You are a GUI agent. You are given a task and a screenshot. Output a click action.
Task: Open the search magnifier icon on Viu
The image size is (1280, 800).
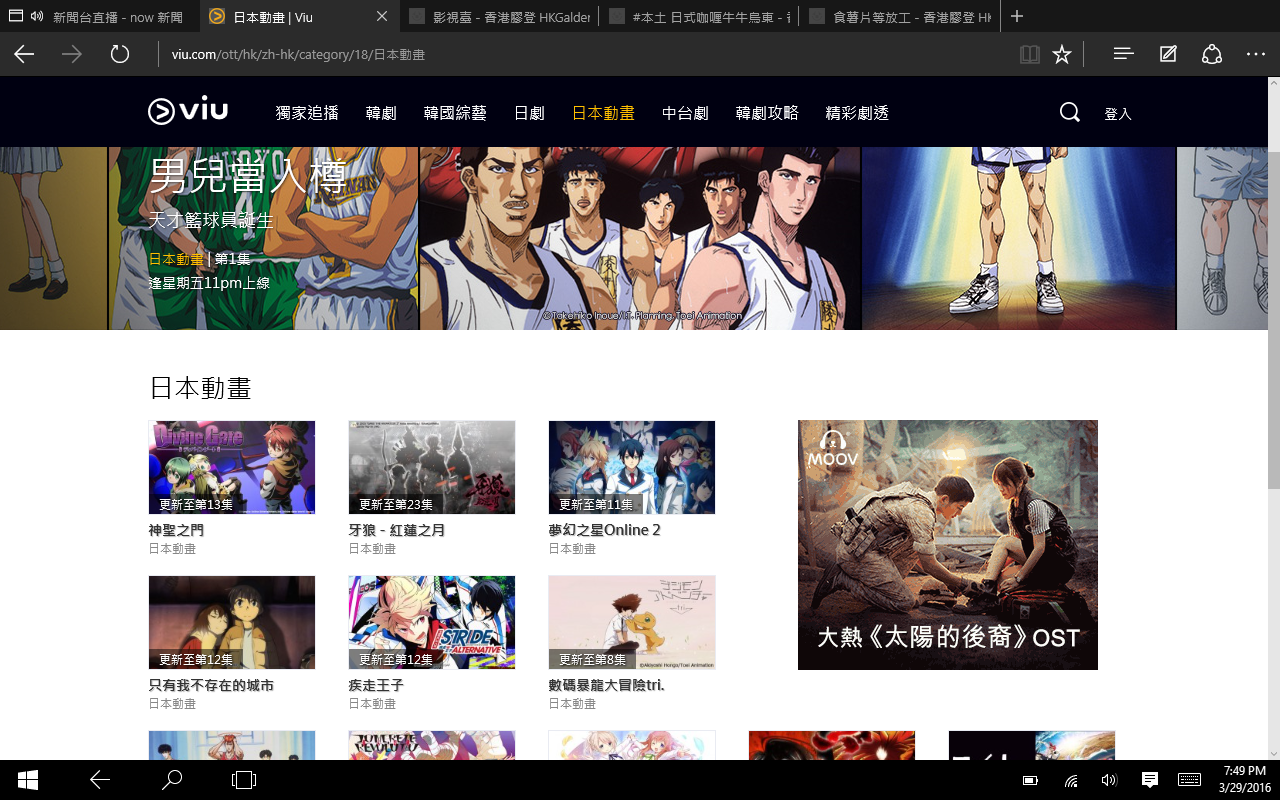pos(1069,112)
